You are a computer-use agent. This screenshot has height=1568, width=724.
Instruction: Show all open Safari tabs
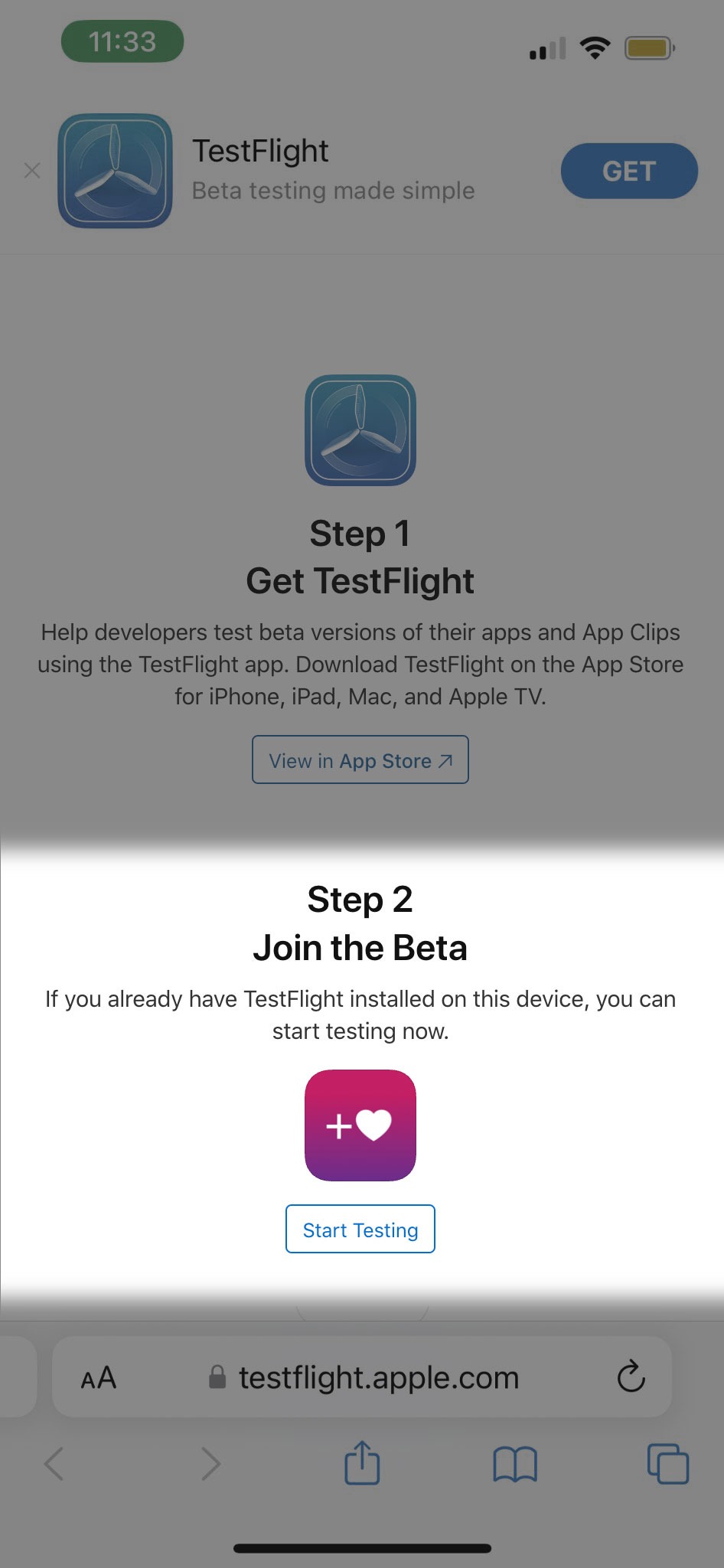[667, 1463]
